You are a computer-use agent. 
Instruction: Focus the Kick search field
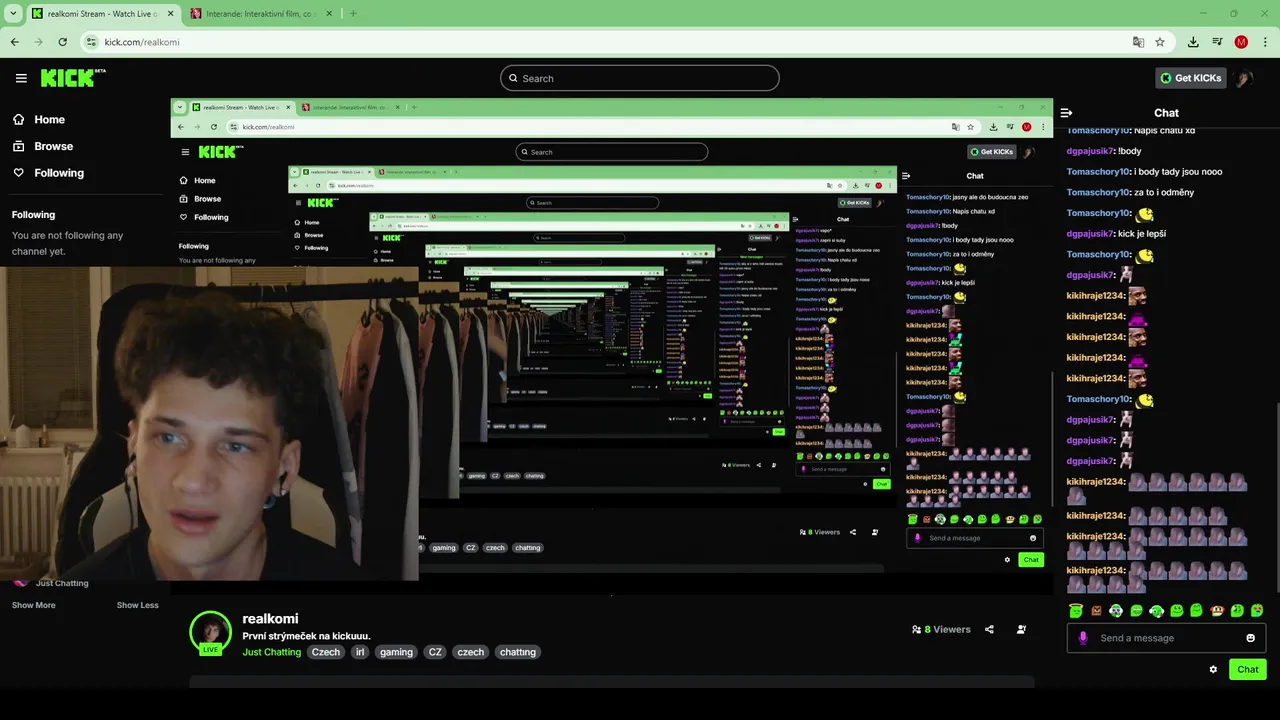coord(640,78)
